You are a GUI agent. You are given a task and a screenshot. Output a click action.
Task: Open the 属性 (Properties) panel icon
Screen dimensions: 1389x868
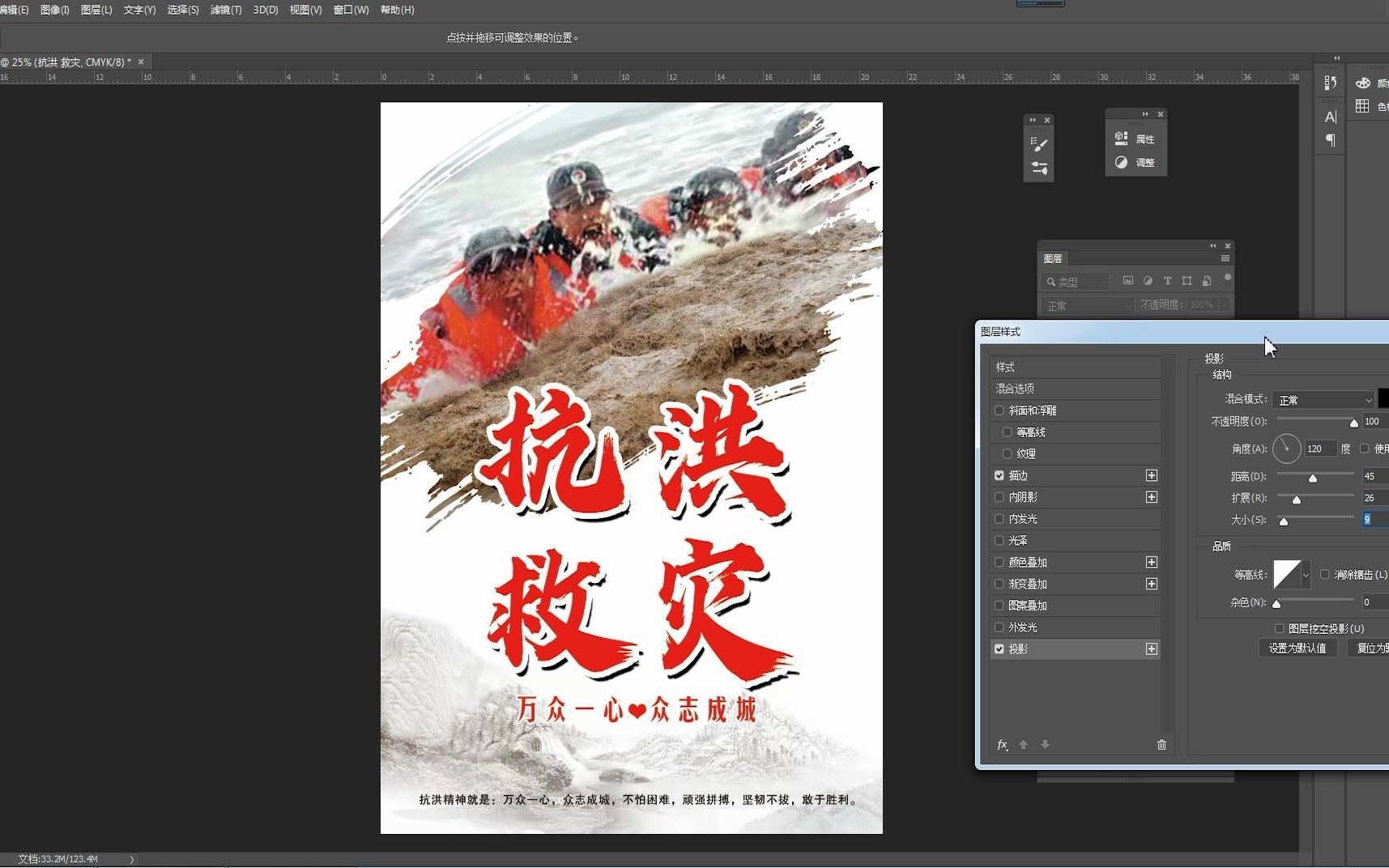pyautogui.click(x=1121, y=138)
